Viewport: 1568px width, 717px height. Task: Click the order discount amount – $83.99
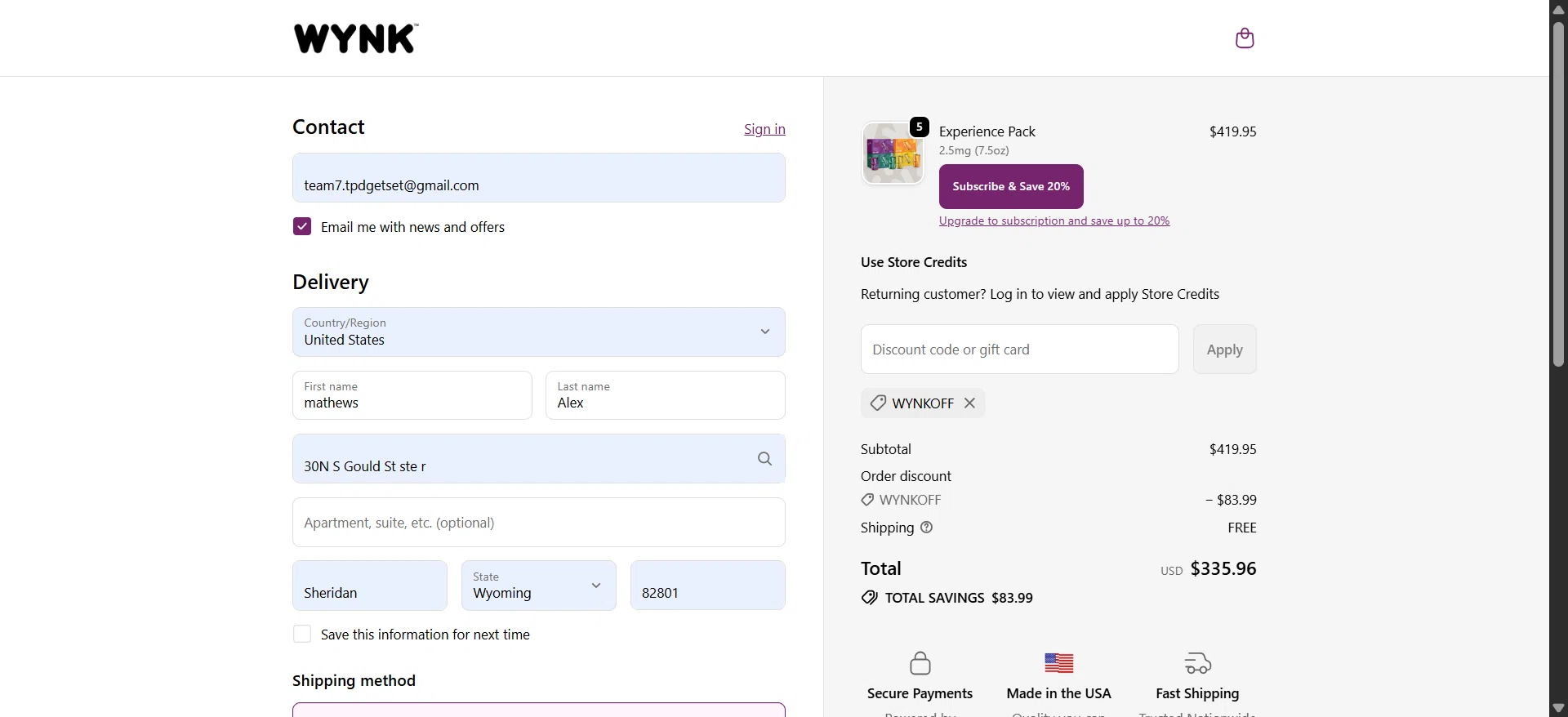pos(1231,500)
